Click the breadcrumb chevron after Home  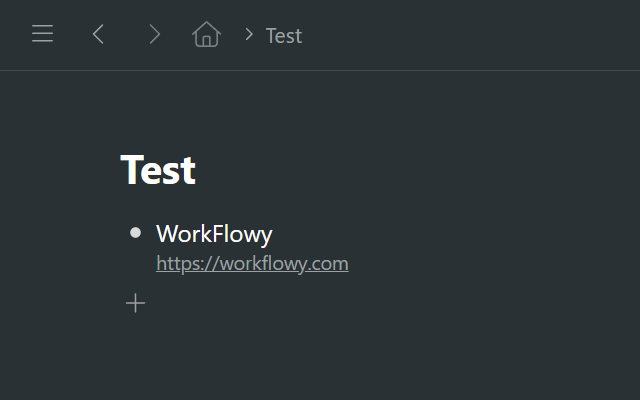coord(249,34)
